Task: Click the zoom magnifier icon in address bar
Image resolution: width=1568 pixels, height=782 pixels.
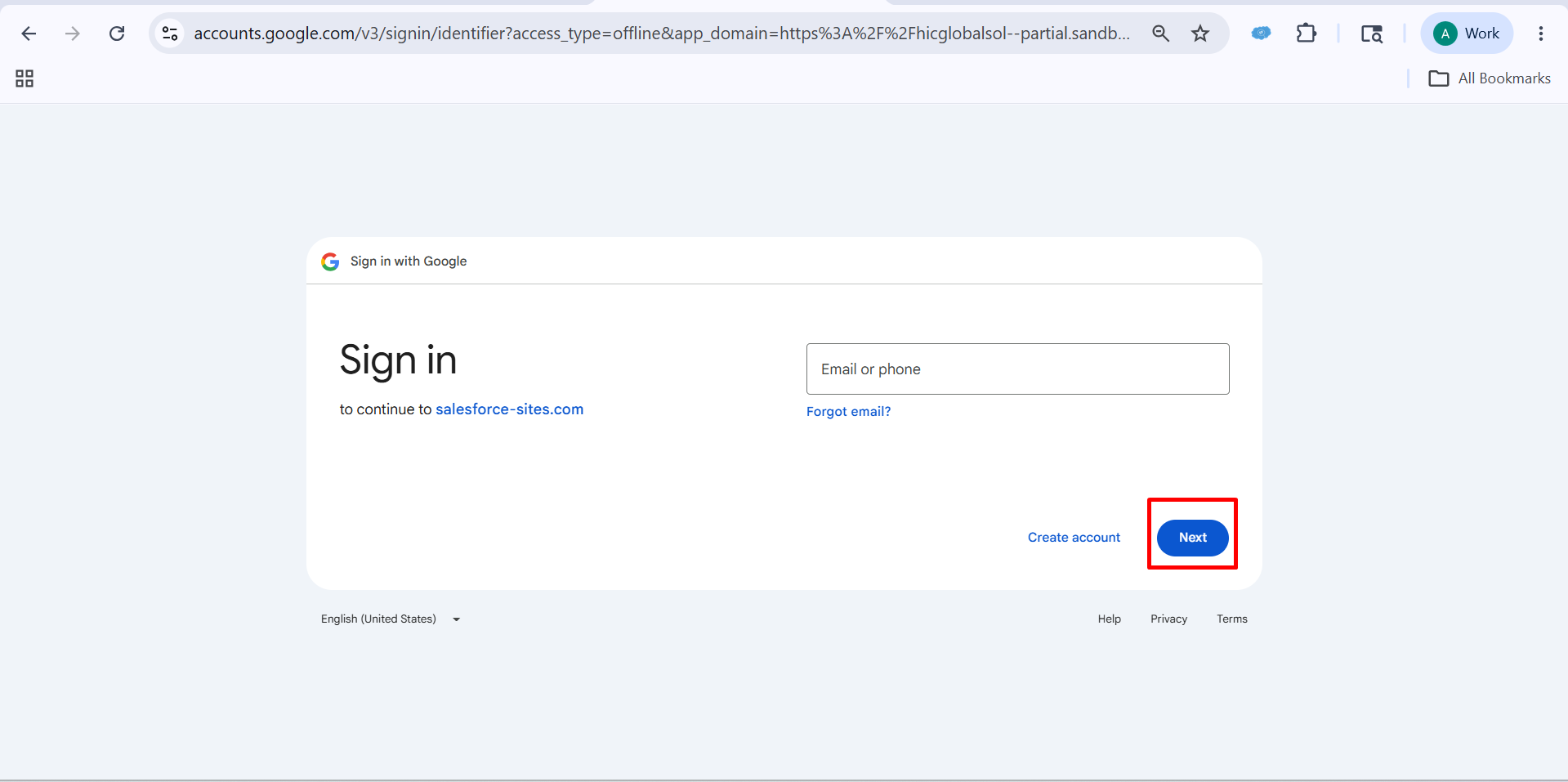Action: coord(1160,34)
